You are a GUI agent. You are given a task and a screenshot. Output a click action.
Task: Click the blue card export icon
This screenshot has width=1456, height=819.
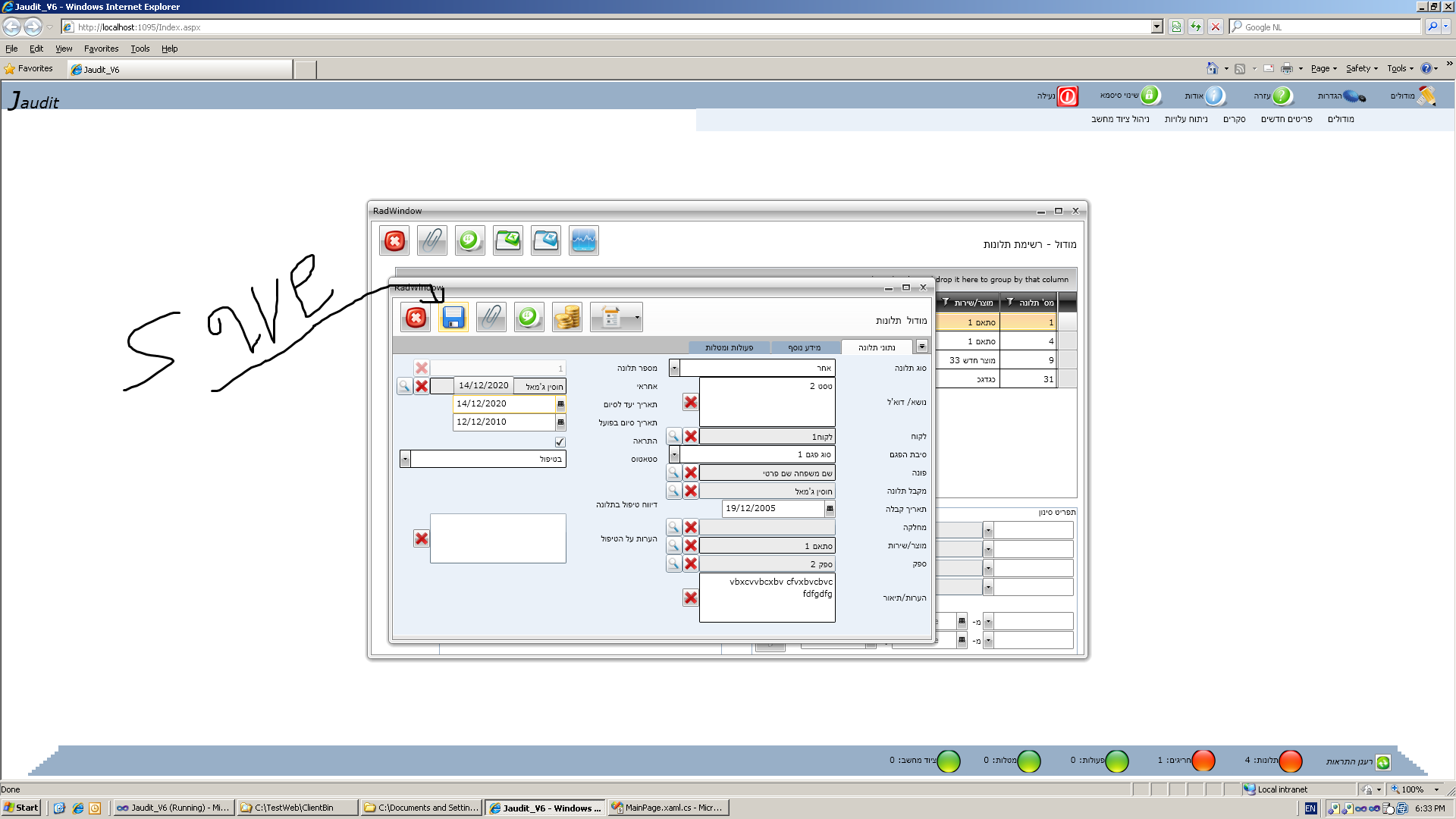coord(546,240)
